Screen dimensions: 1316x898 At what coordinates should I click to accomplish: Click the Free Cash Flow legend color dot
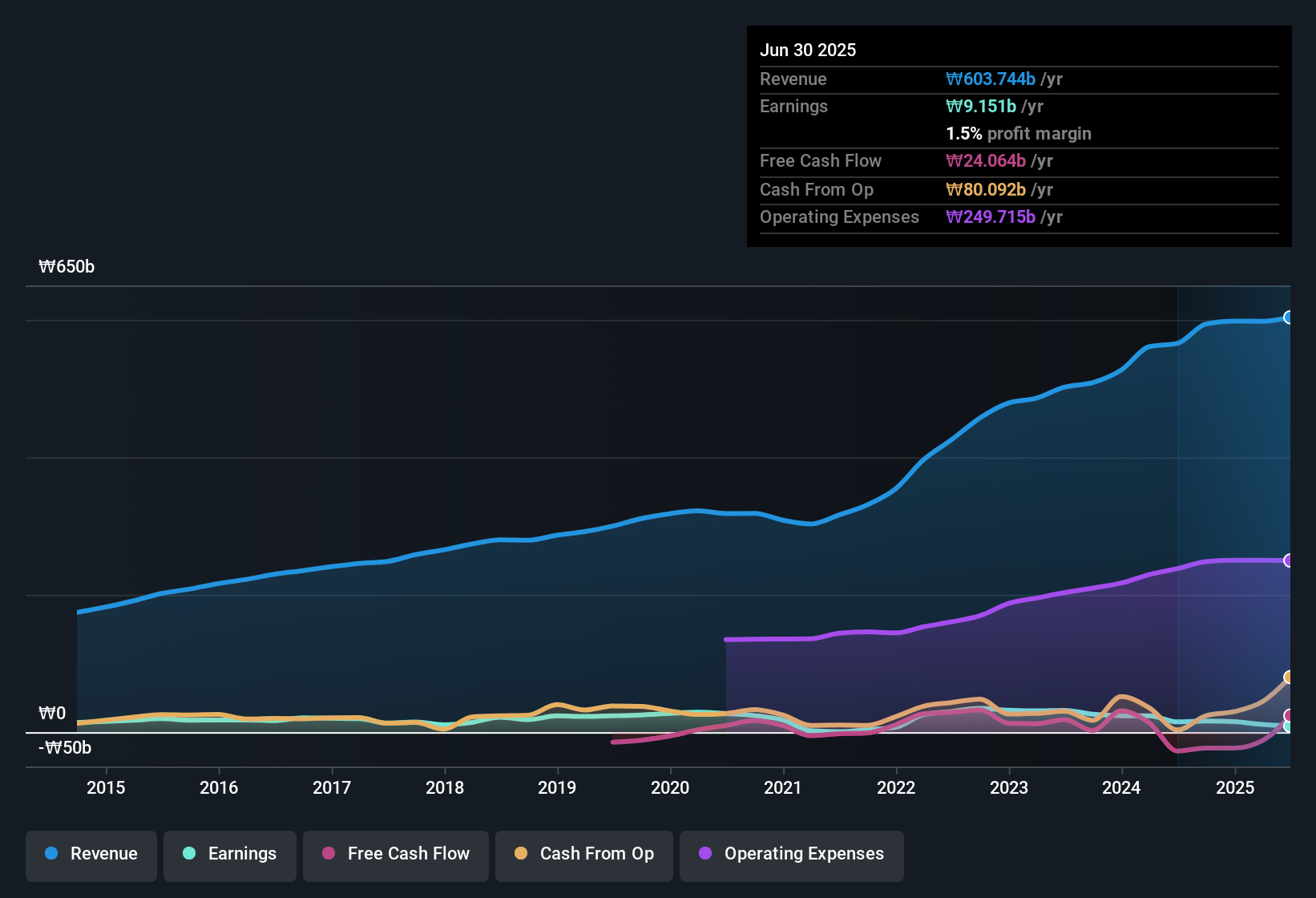[329, 854]
